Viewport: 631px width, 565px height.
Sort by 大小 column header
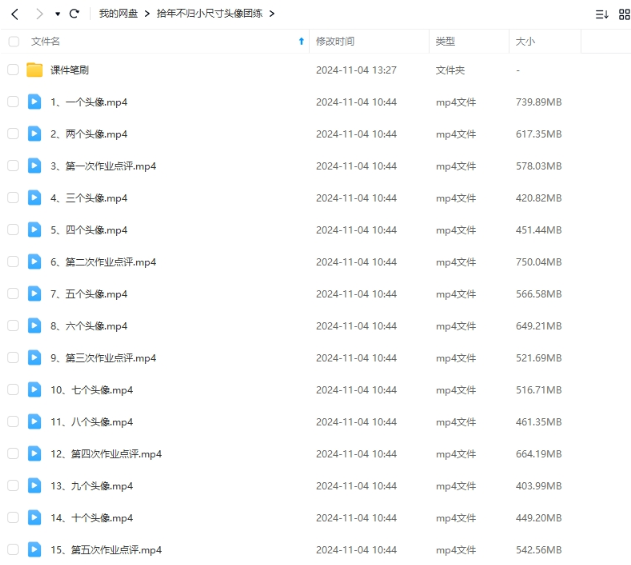pos(525,41)
